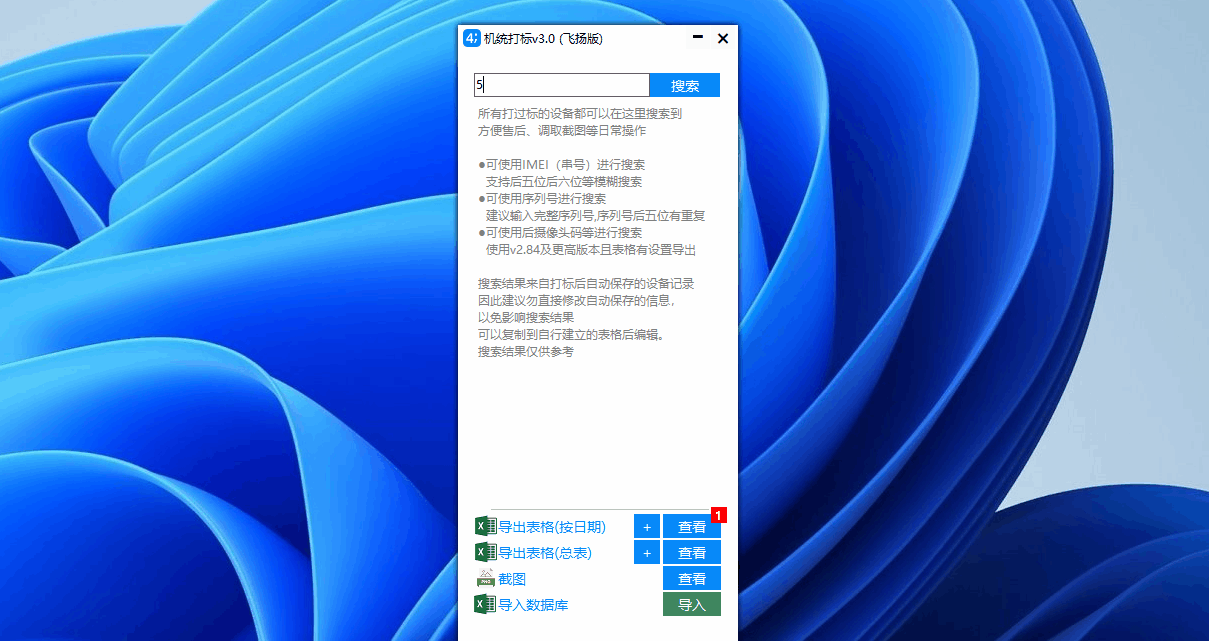View screenshots with the 截图 查看 button

(691, 579)
